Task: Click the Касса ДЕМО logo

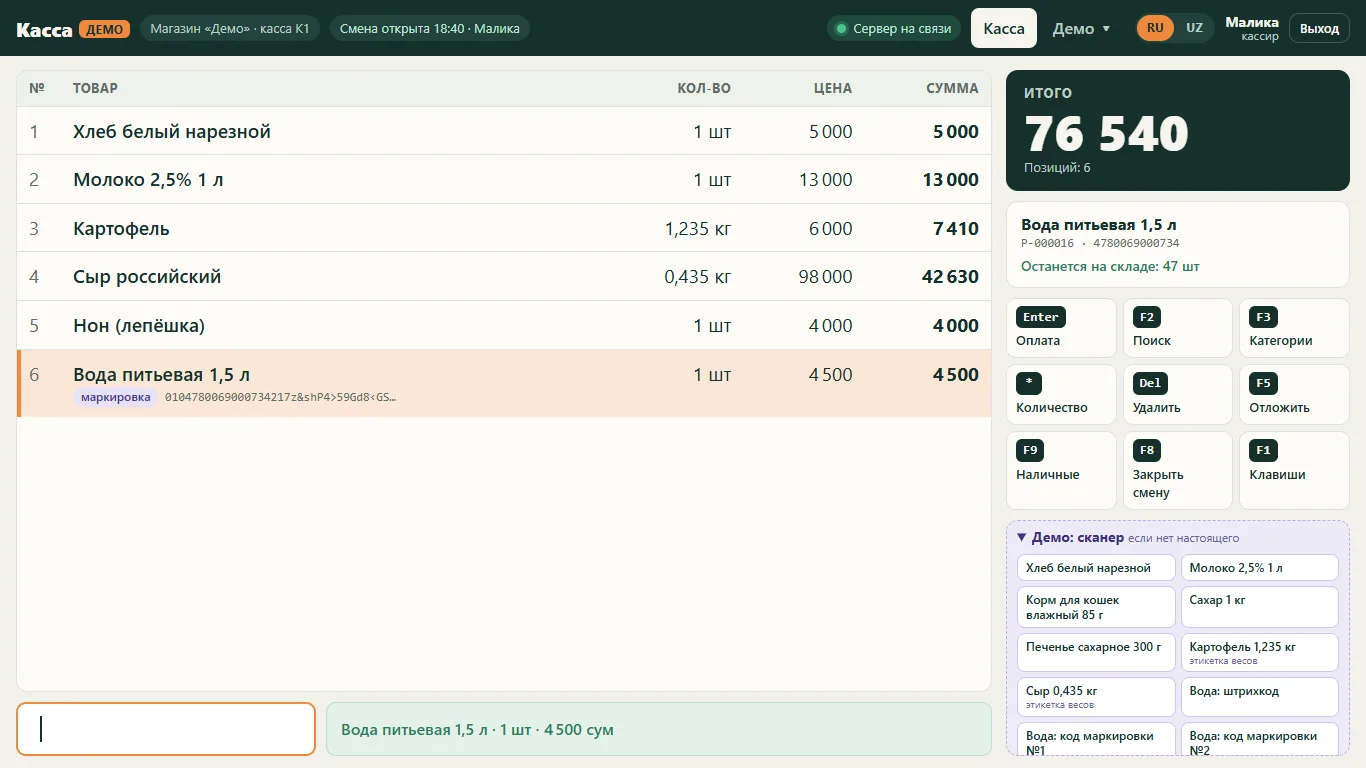Action: [73, 29]
